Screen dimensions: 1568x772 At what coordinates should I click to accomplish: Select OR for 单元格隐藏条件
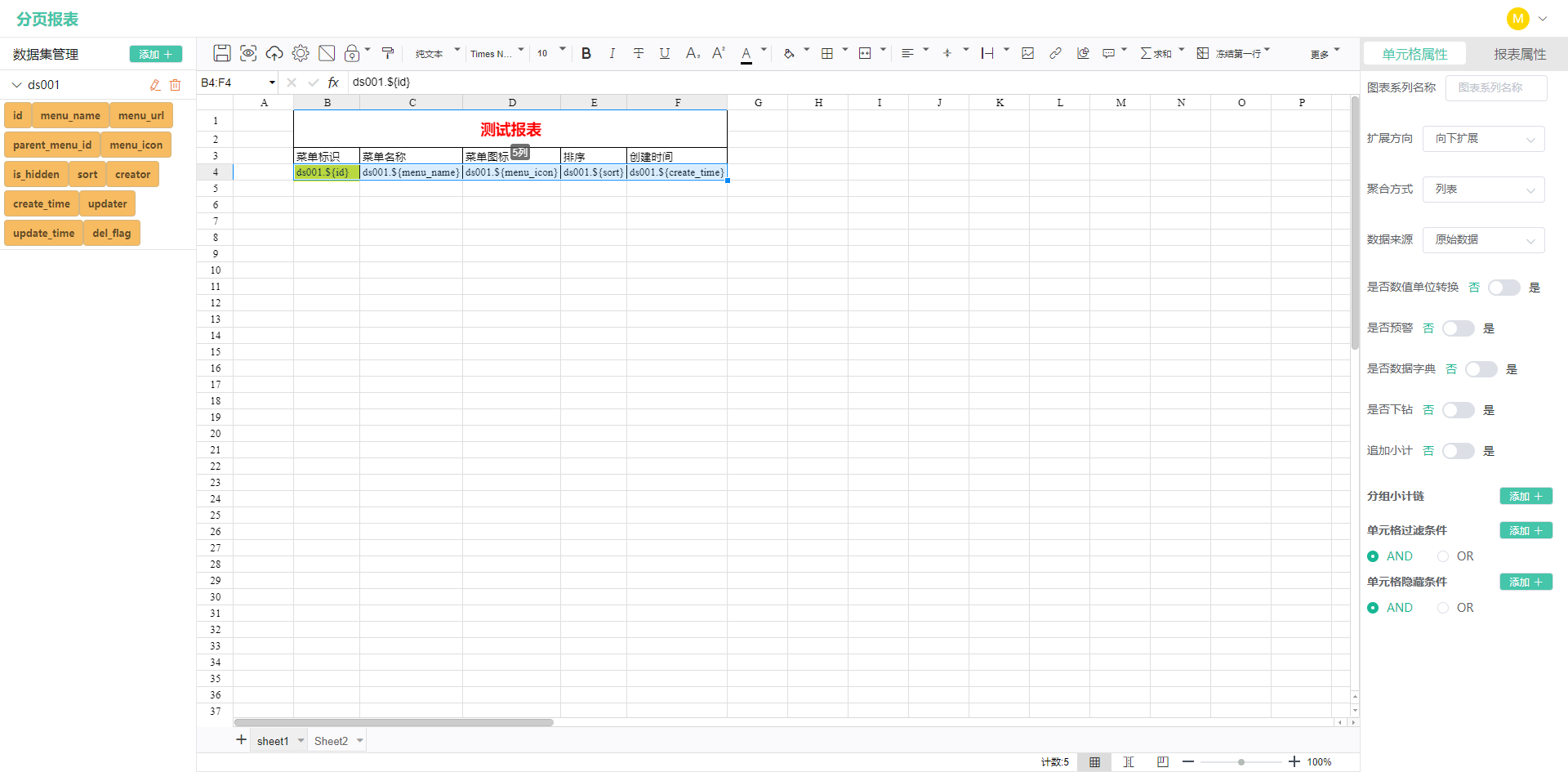coord(1456,608)
